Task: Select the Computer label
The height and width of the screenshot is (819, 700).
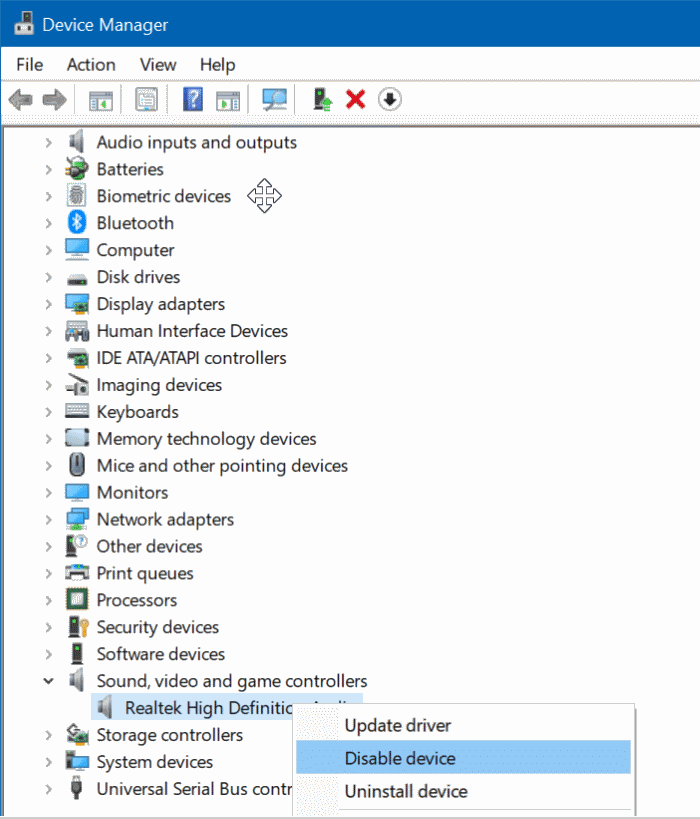Action: 135,250
